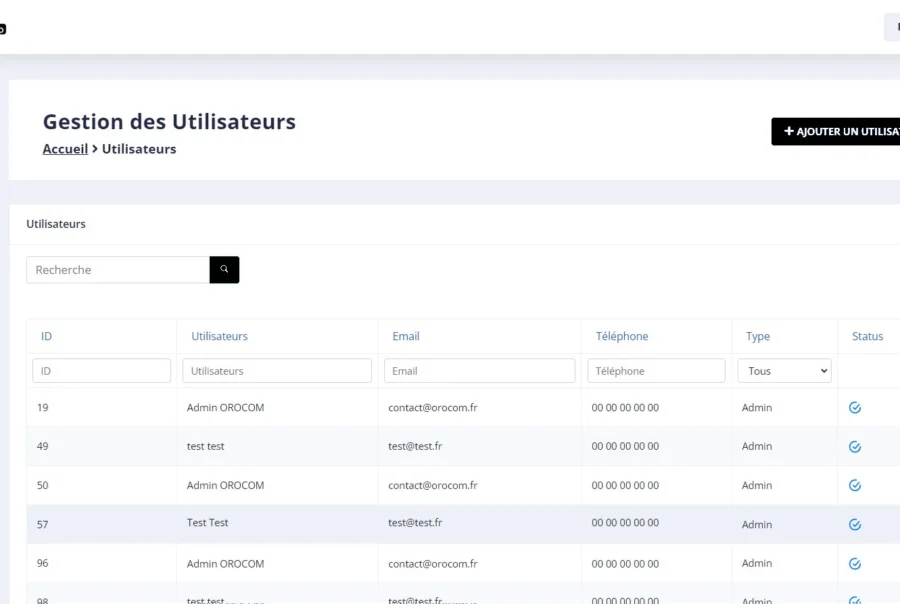900x604 pixels.
Task: Go to Accueil breadcrumb link
Action: pyautogui.click(x=65, y=149)
